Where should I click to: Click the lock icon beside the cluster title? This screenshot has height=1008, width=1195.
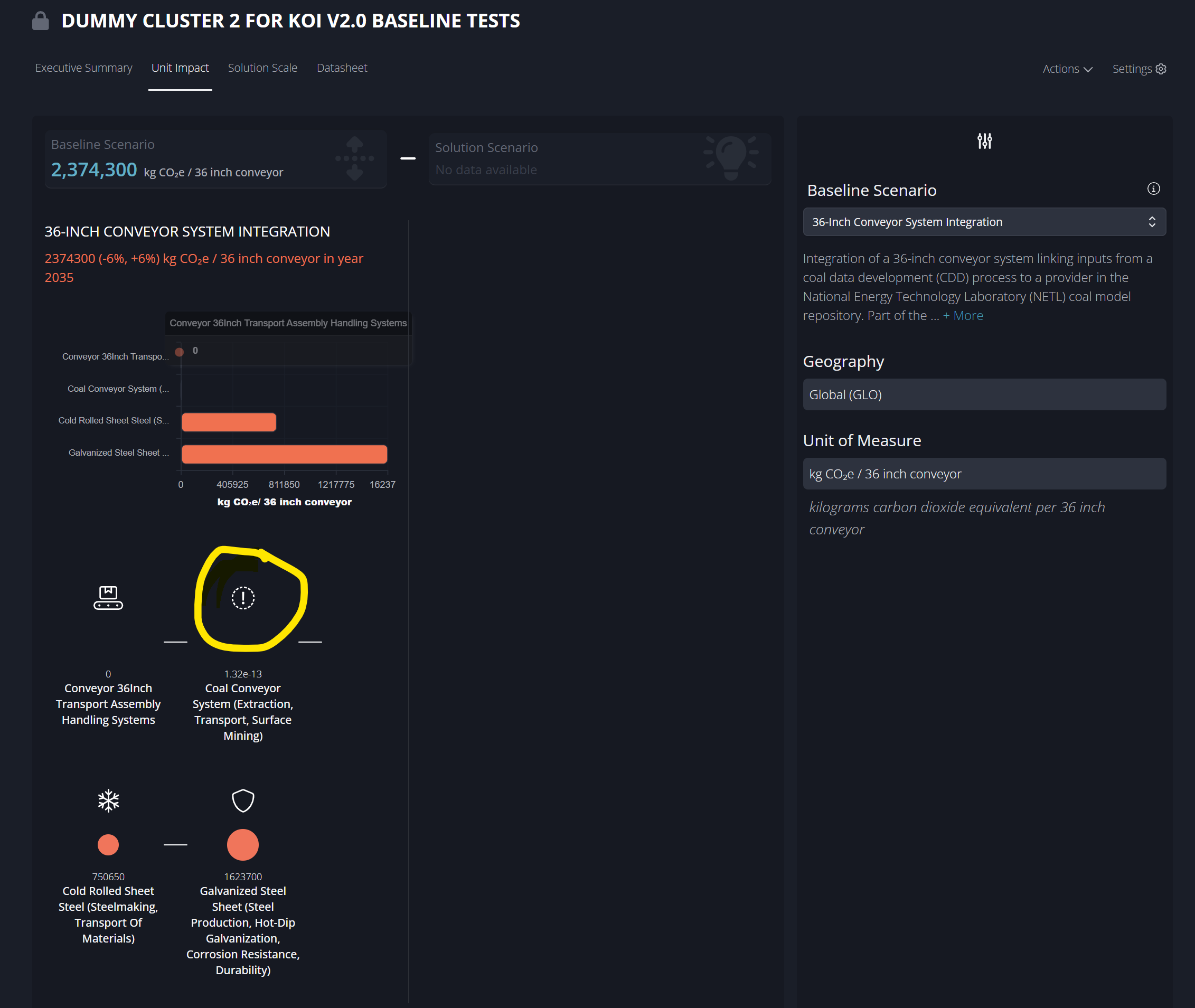click(41, 21)
